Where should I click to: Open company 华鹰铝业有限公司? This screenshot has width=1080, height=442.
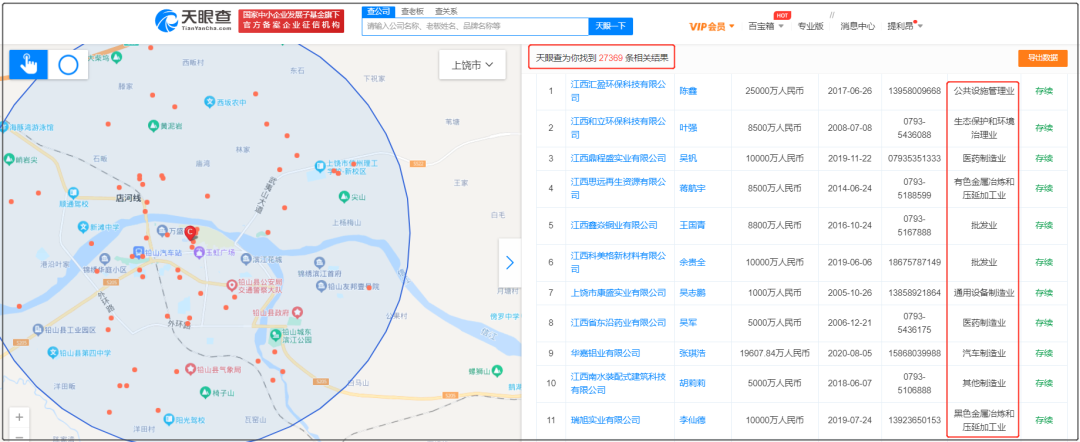pos(605,353)
